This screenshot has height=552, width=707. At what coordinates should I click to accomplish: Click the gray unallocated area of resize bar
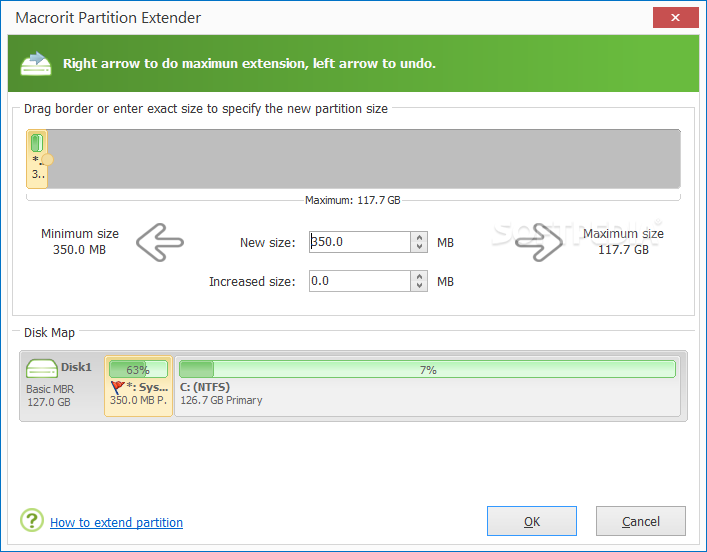click(364, 159)
